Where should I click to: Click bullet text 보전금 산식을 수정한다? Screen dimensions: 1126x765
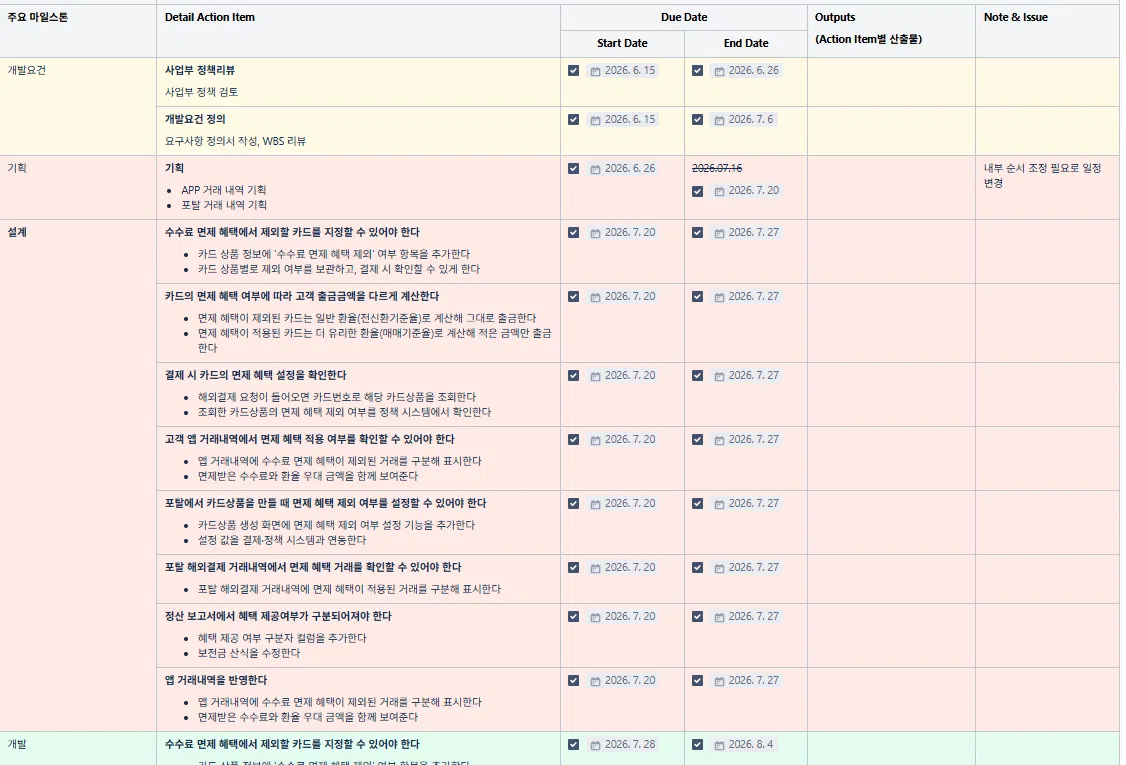point(248,654)
